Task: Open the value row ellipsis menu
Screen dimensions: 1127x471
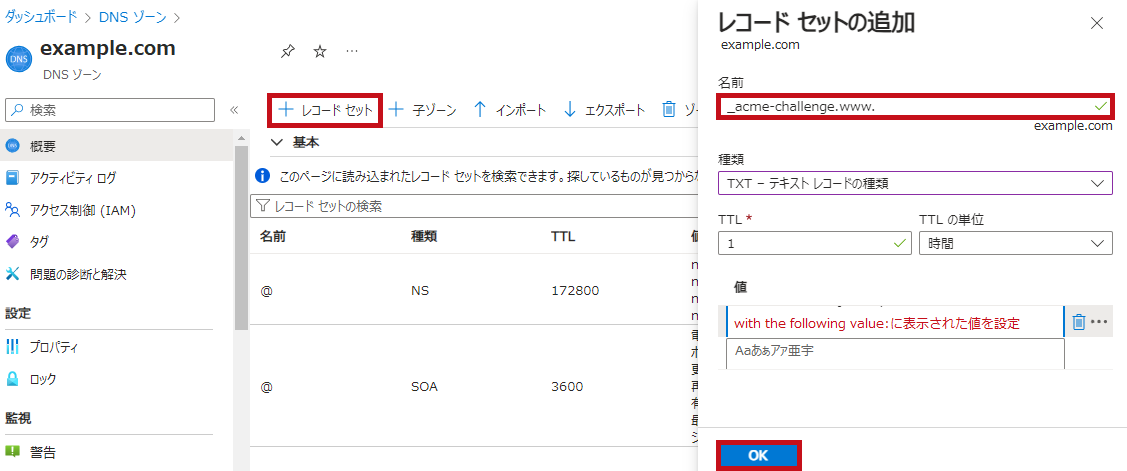Action: tap(1099, 322)
